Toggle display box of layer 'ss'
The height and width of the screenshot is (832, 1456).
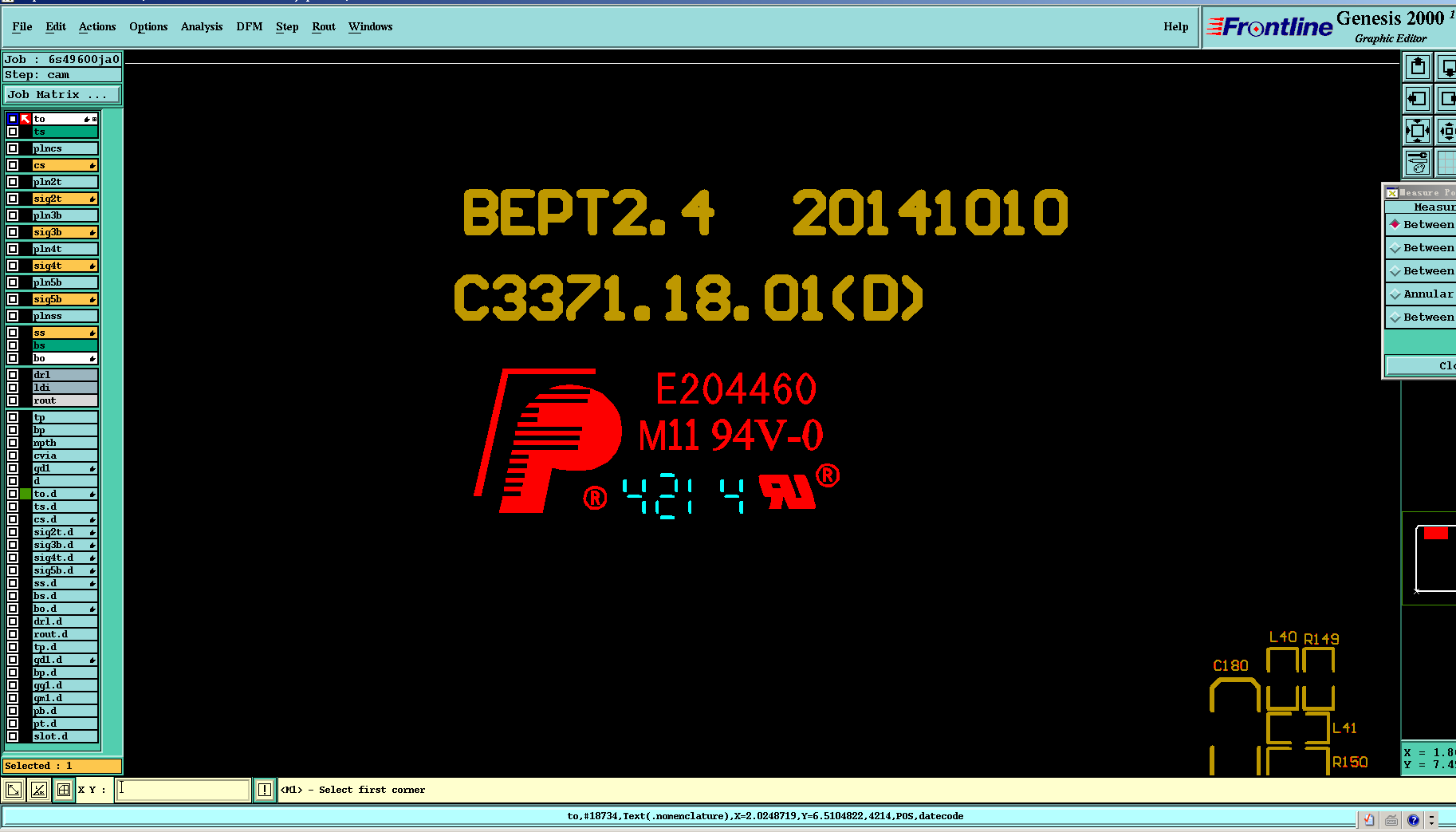13,333
